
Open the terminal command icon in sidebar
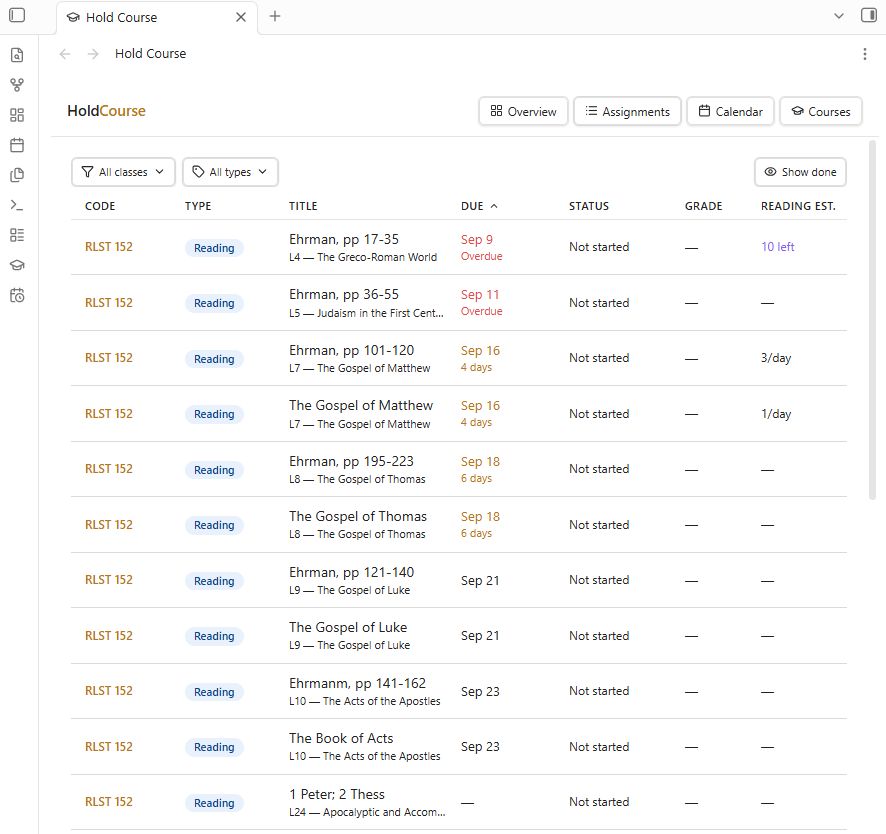pyautogui.click(x=17, y=205)
